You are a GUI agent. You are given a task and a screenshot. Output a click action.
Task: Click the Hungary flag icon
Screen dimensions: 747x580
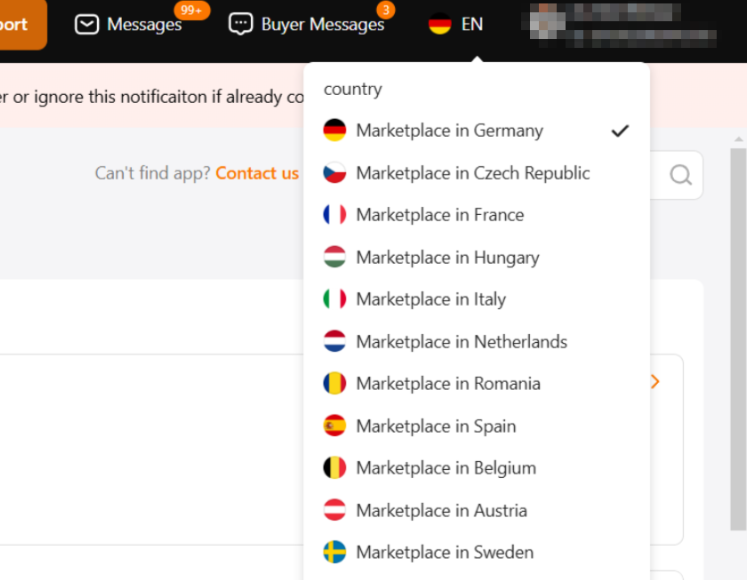click(x=335, y=257)
